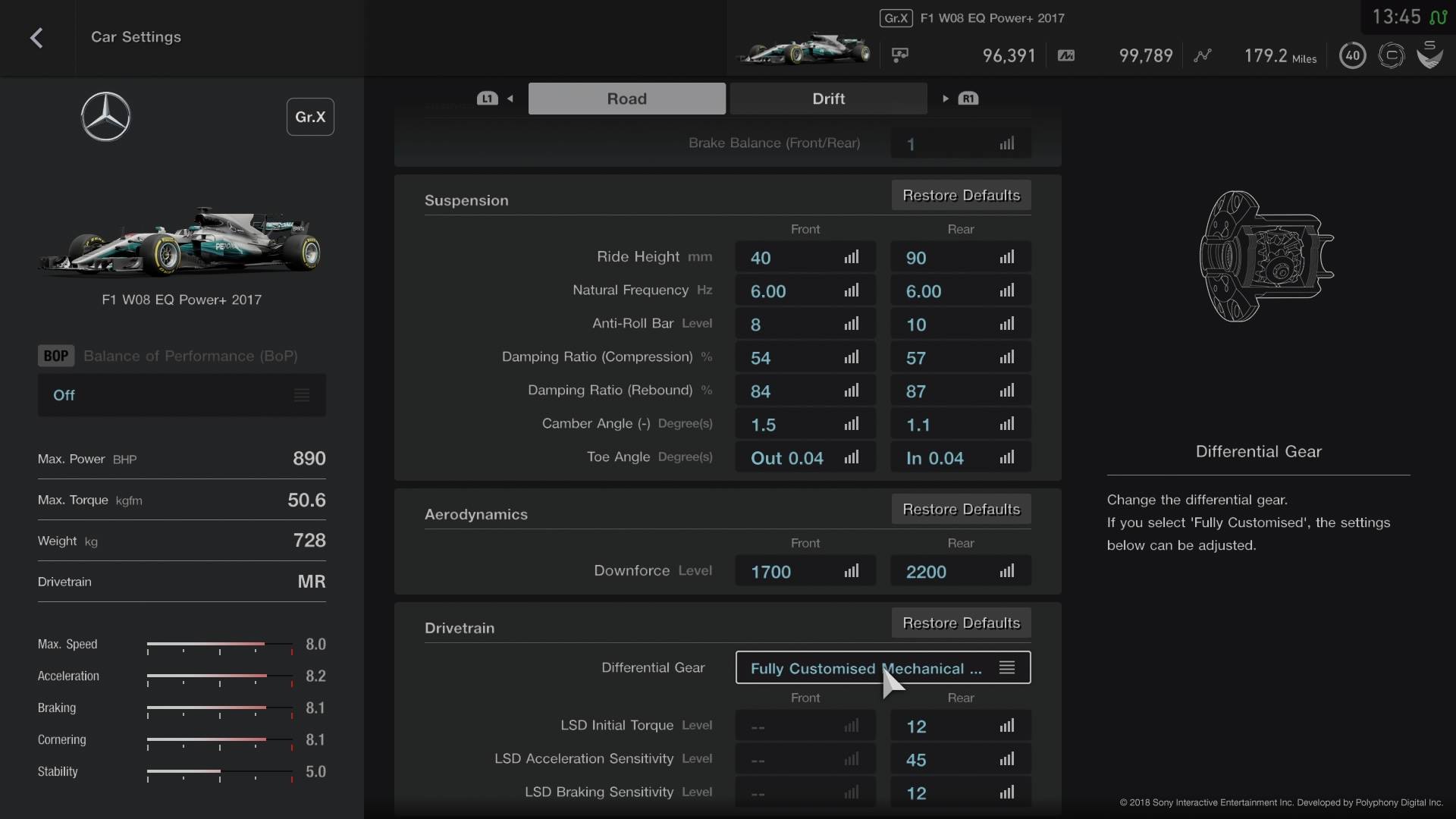This screenshot has height=819, width=1456.
Task: Click the Stability rating bar
Action: coord(220,773)
